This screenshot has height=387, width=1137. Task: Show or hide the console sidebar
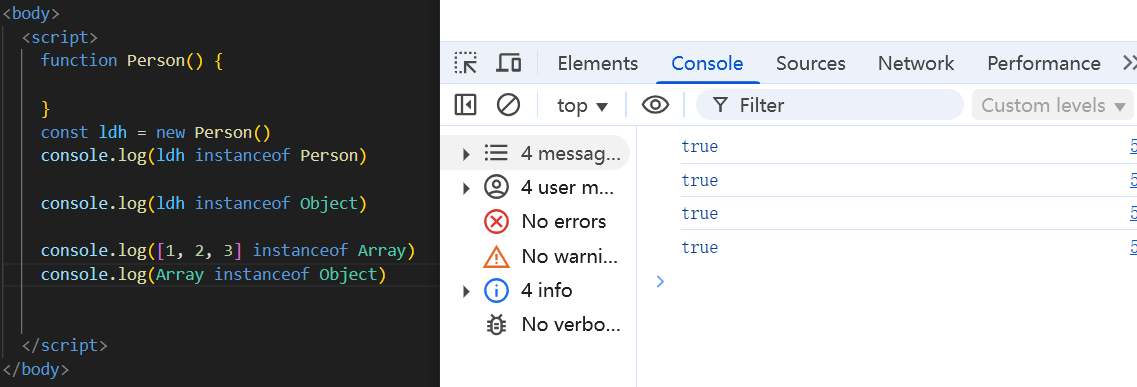coord(465,105)
